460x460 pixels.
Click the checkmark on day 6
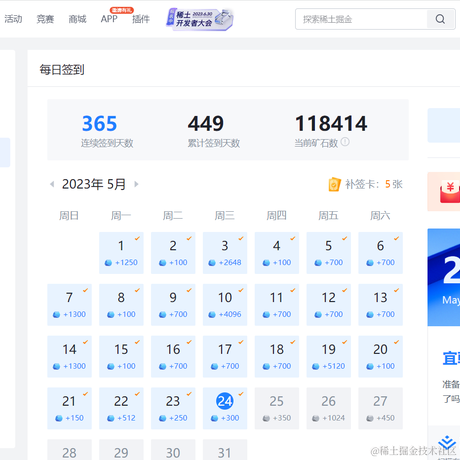[396, 238]
